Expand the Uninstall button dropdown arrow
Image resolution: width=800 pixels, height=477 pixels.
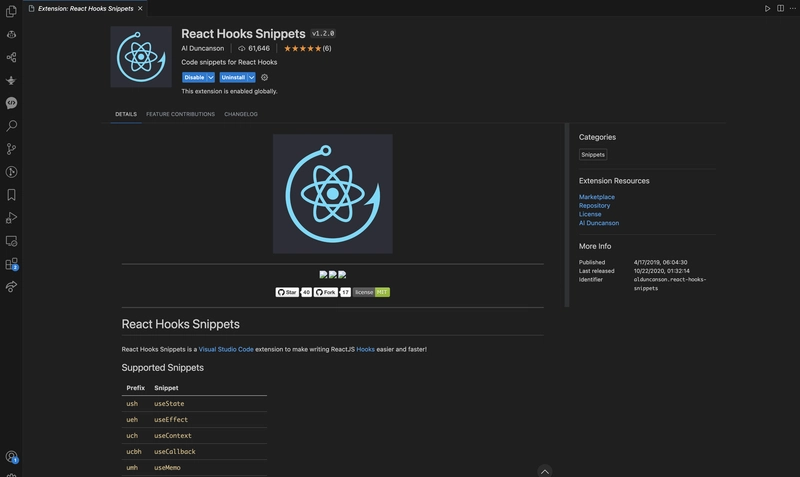(252, 78)
